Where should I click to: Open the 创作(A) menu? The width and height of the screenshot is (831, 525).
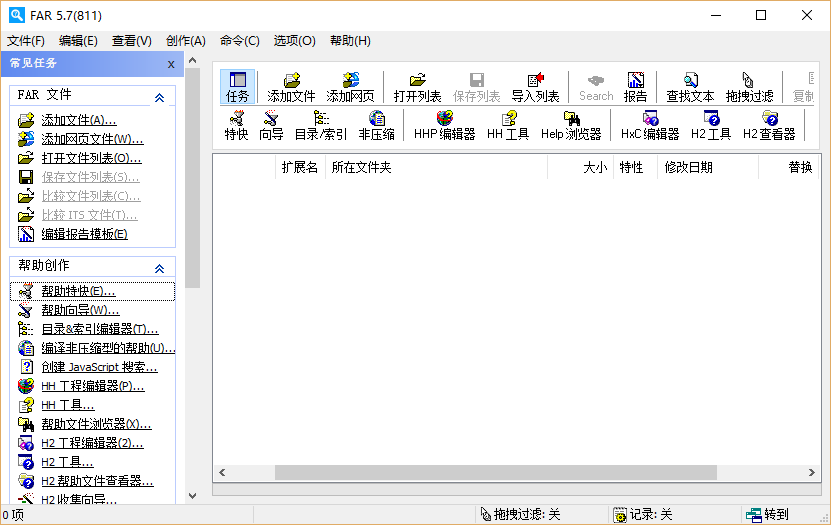pyautogui.click(x=185, y=41)
